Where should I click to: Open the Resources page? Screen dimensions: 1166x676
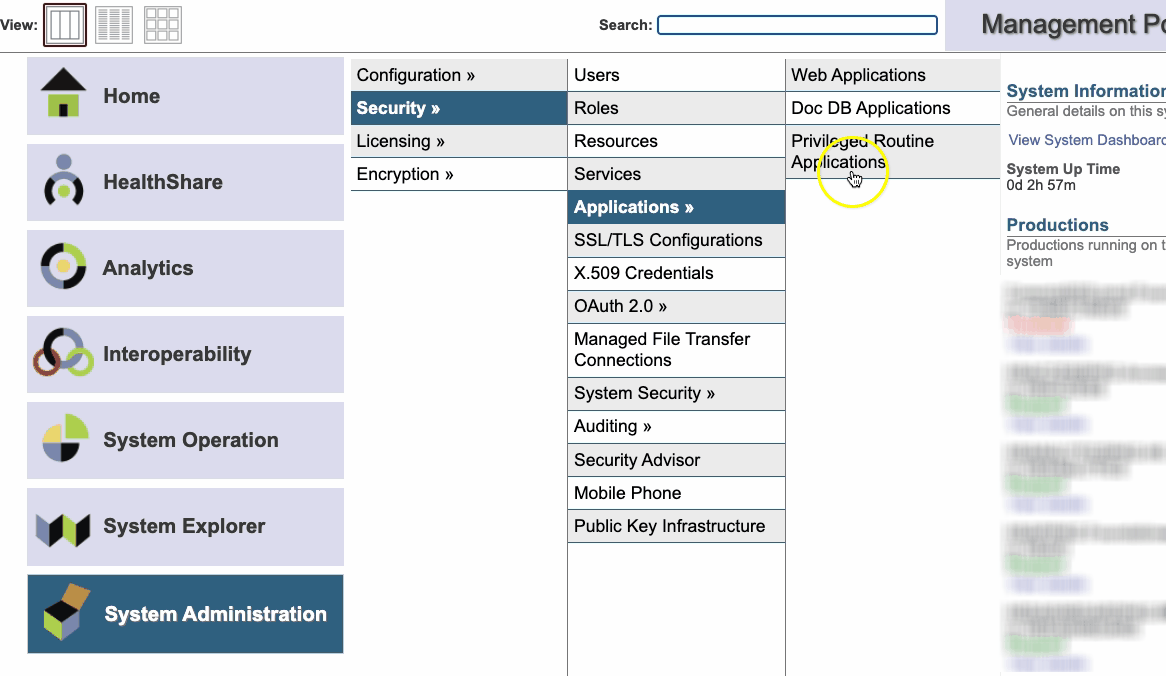tap(677, 141)
